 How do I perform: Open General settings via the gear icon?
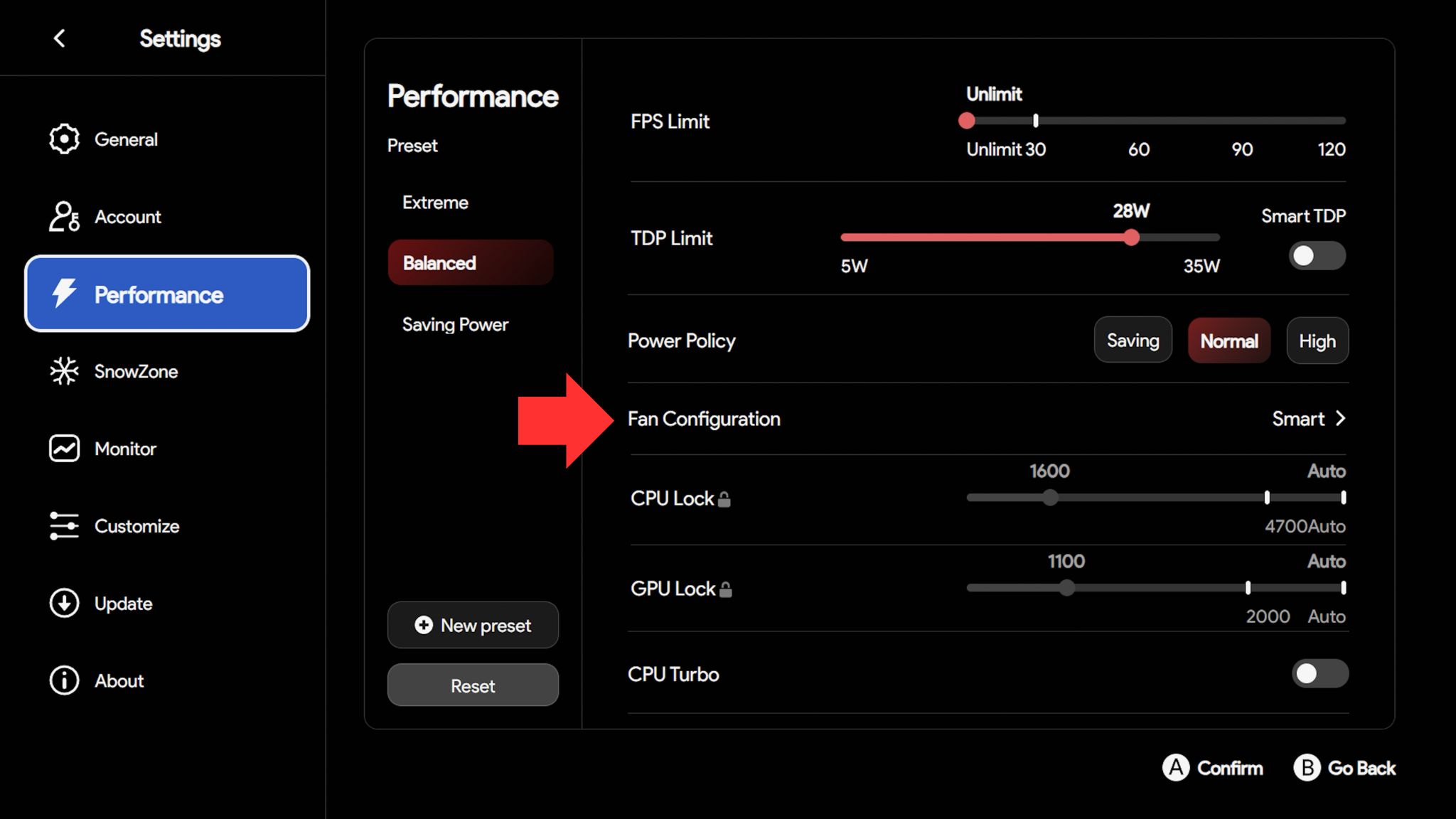(64, 139)
